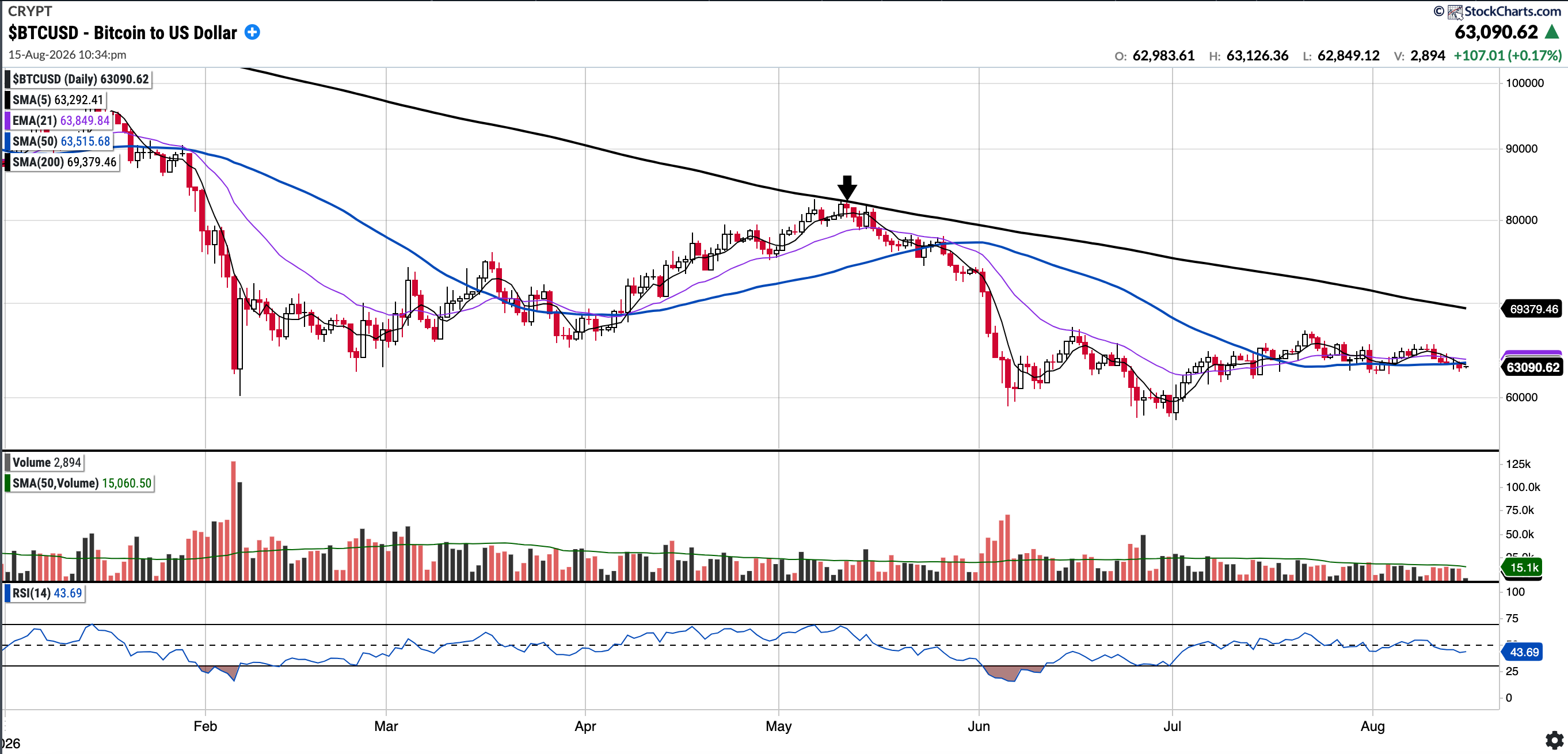The width and height of the screenshot is (1568, 754).
Task: Click the blue SMA(50) legend color bar
Action: coord(7,141)
